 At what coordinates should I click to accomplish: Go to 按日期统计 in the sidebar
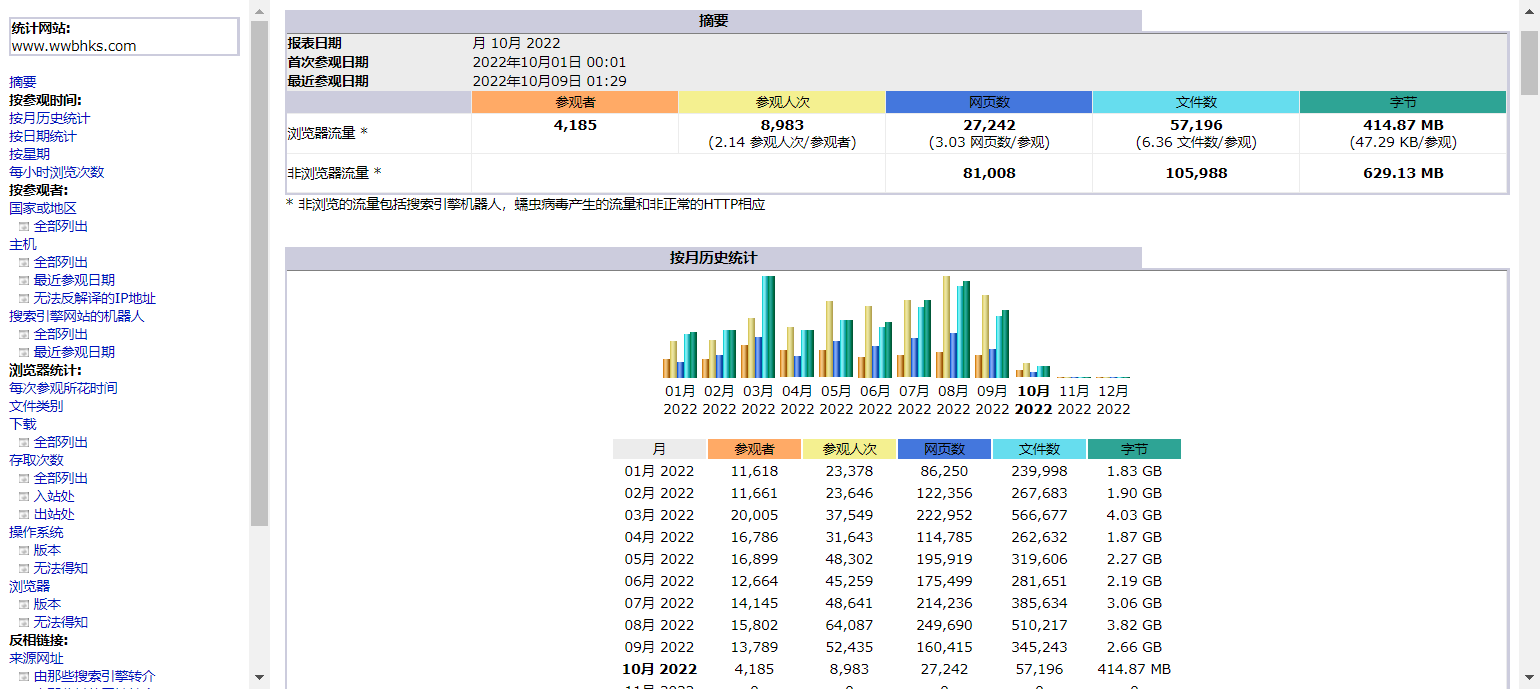pyautogui.click(x=43, y=136)
